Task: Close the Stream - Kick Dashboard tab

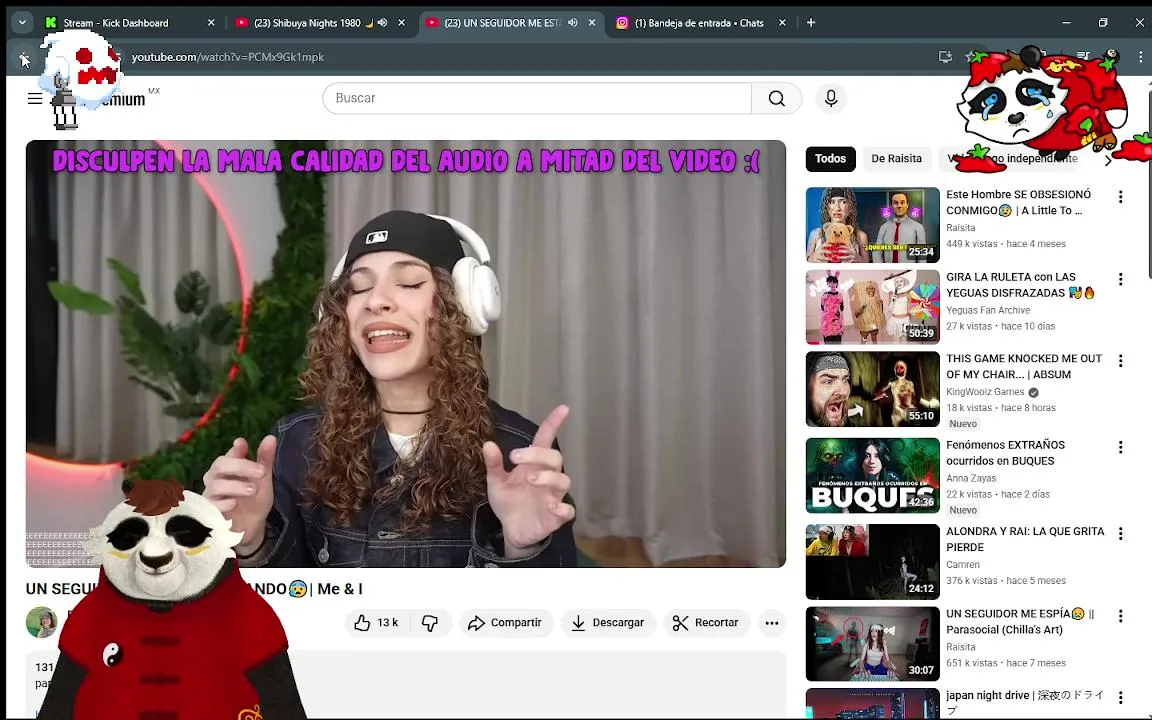Action: [x=211, y=23]
